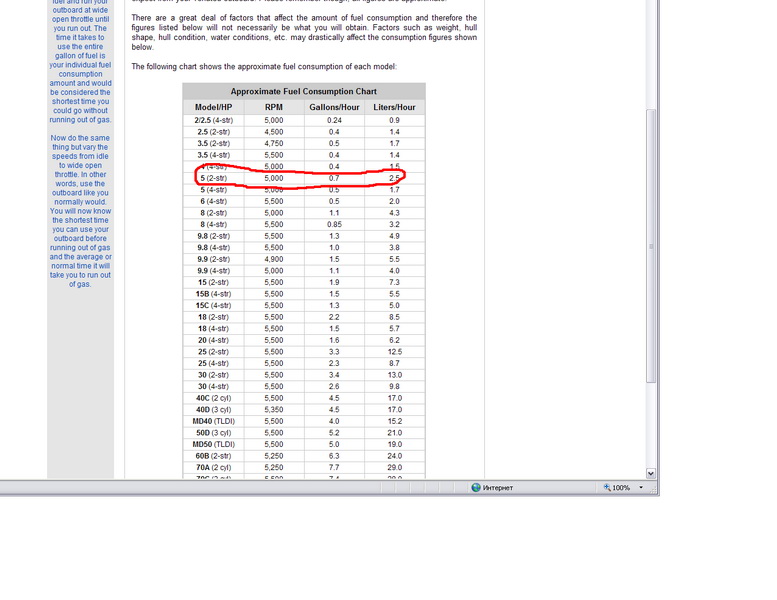Click the vertical scrollbar thumb

click(651, 245)
